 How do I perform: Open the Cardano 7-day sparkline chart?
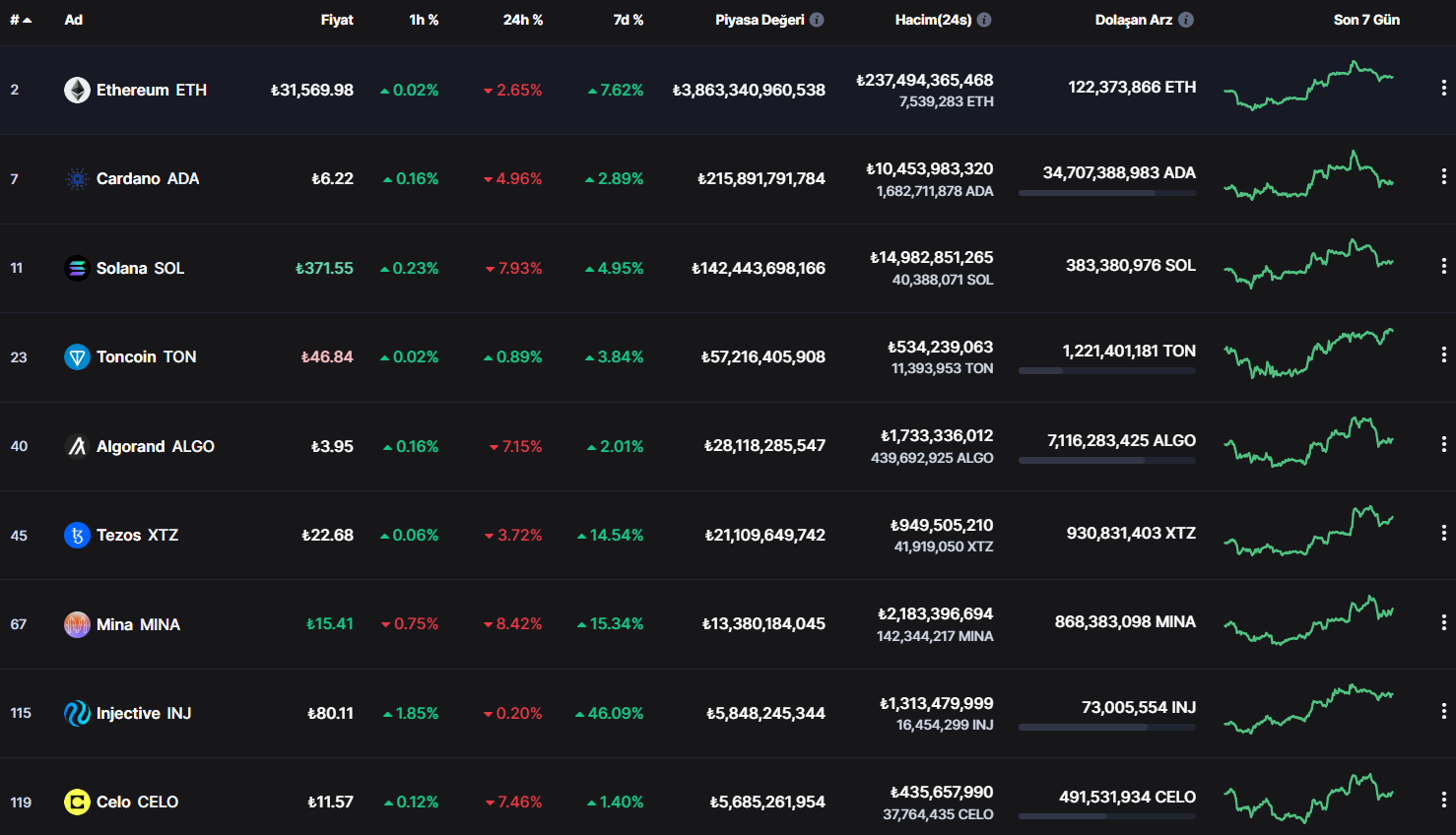1308,175
